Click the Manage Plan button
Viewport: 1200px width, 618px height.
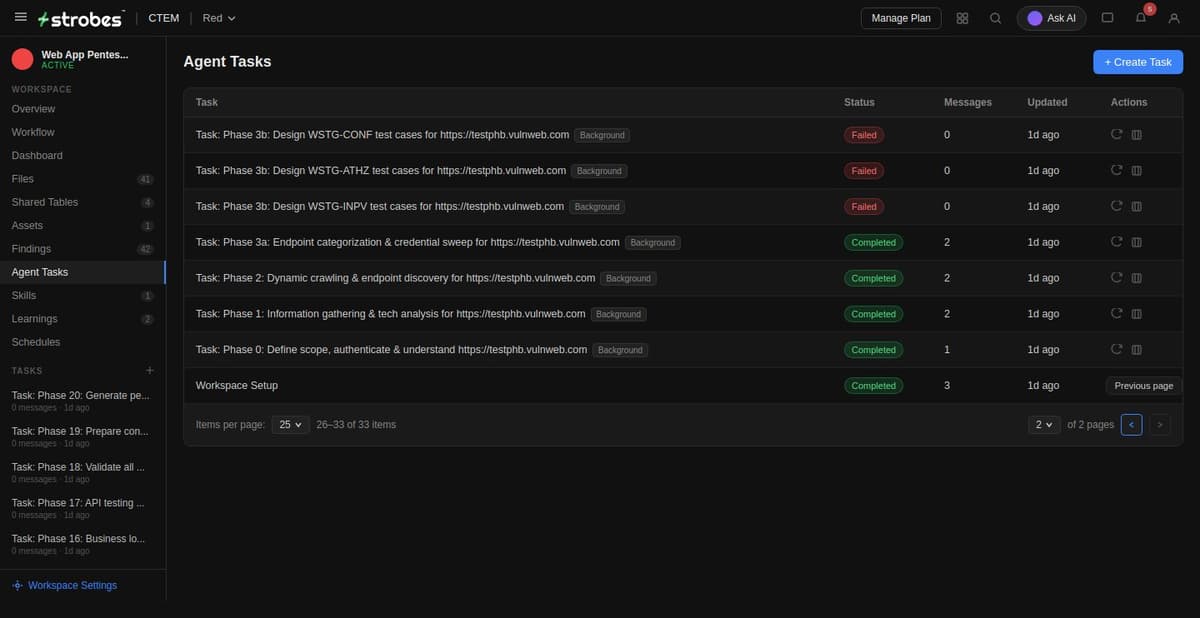pyautogui.click(x=901, y=18)
